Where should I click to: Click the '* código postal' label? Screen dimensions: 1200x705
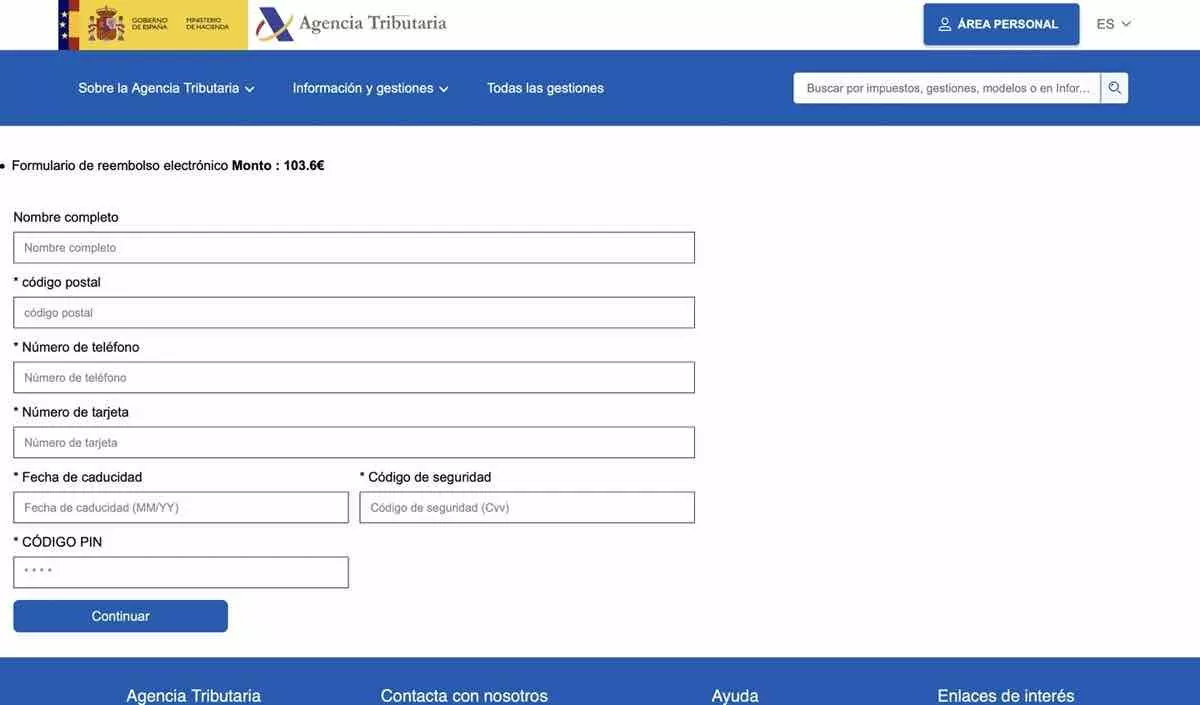point(57,282)
